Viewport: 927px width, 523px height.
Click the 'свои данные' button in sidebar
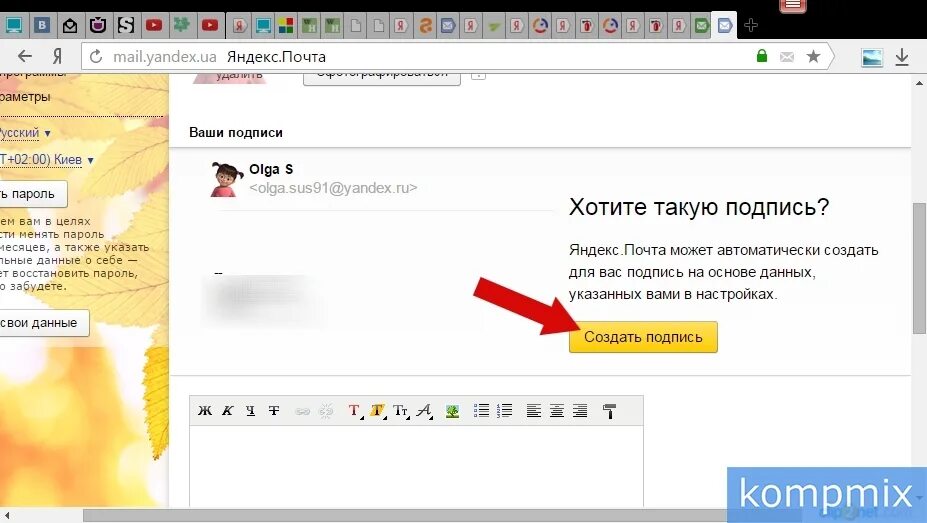(44, 323)
